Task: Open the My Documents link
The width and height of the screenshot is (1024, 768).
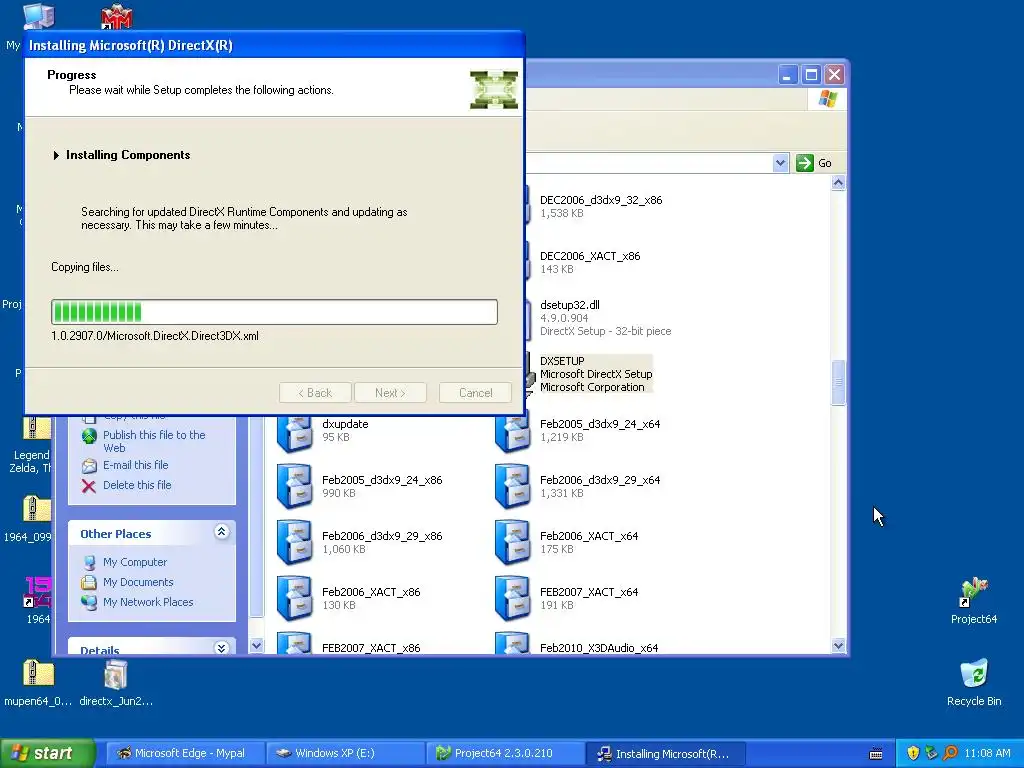Action: (x=138, y=582)
